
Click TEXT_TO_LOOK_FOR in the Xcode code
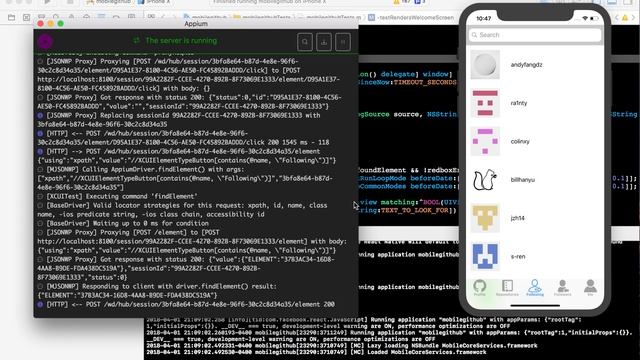[415, 210]
